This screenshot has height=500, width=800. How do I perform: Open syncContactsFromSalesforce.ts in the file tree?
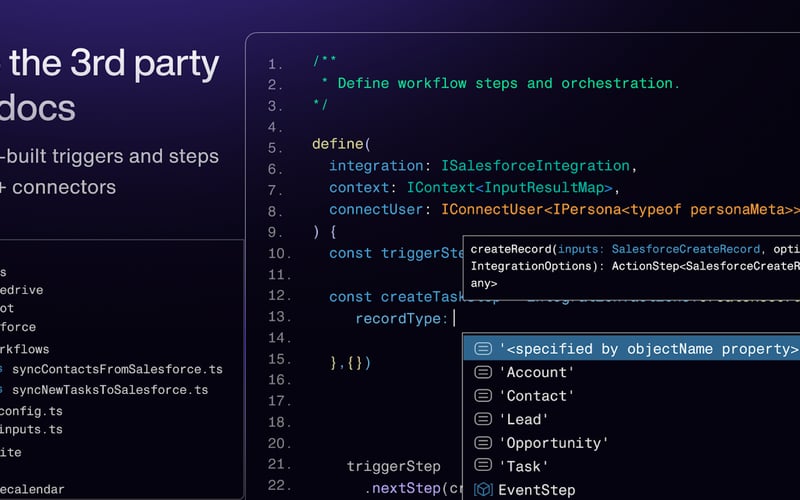pos(117,369)
